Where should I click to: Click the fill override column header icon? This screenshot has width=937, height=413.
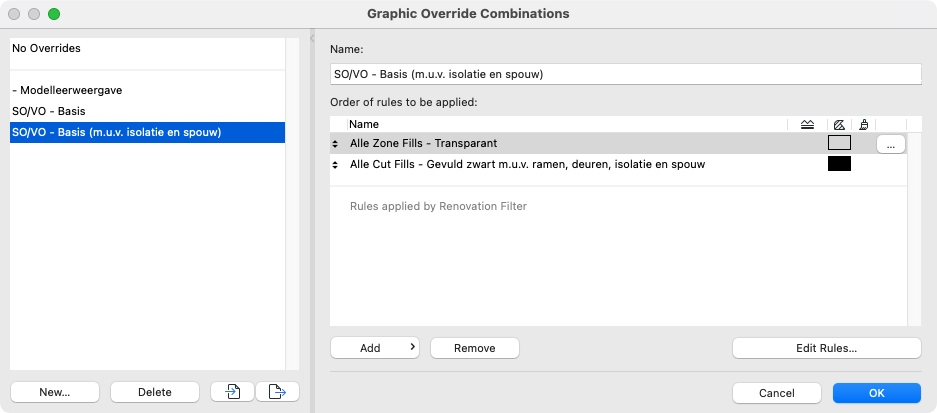pyautogui.click(x=839, y=124)
